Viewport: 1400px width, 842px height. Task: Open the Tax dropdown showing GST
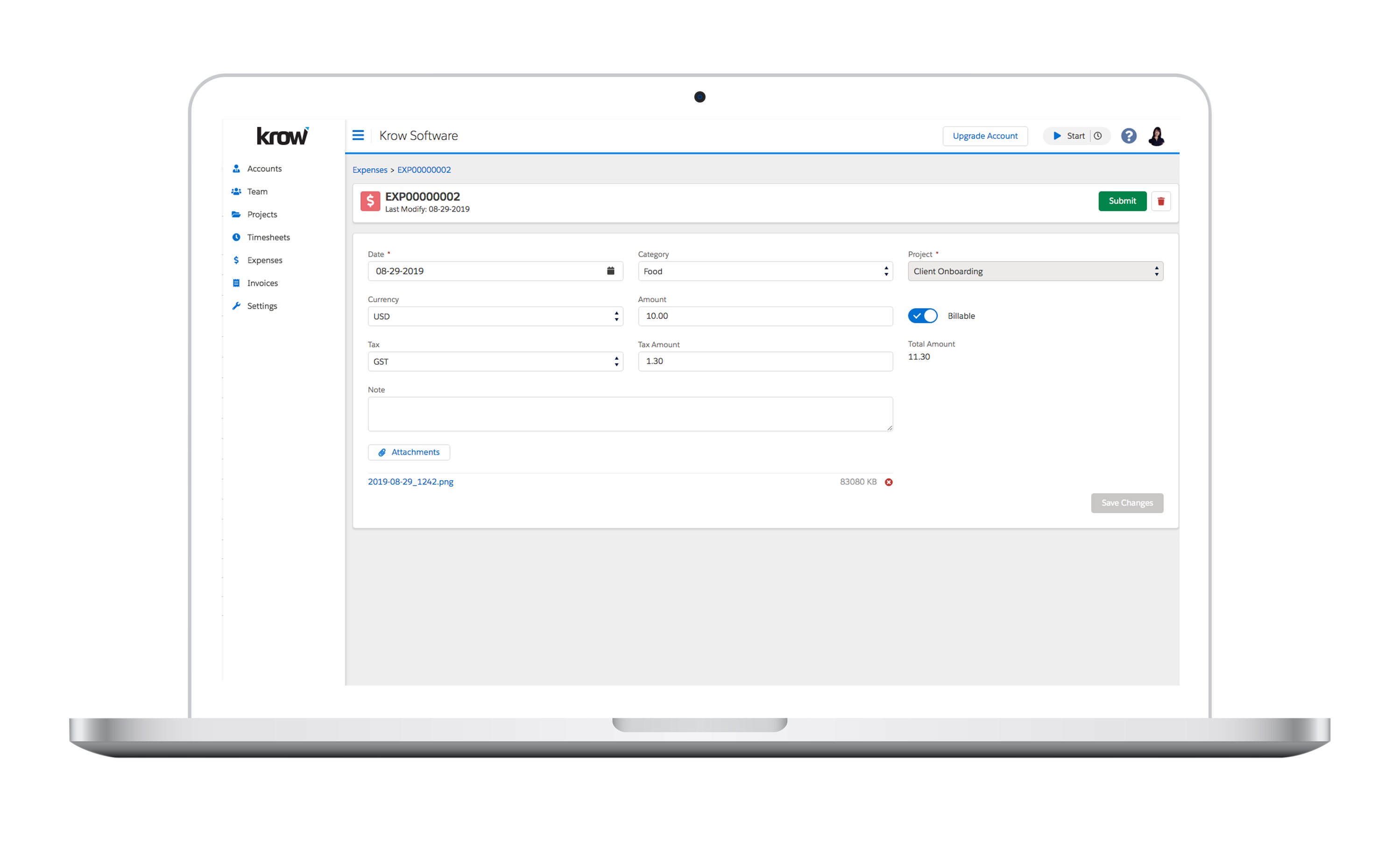pos(495,362)
